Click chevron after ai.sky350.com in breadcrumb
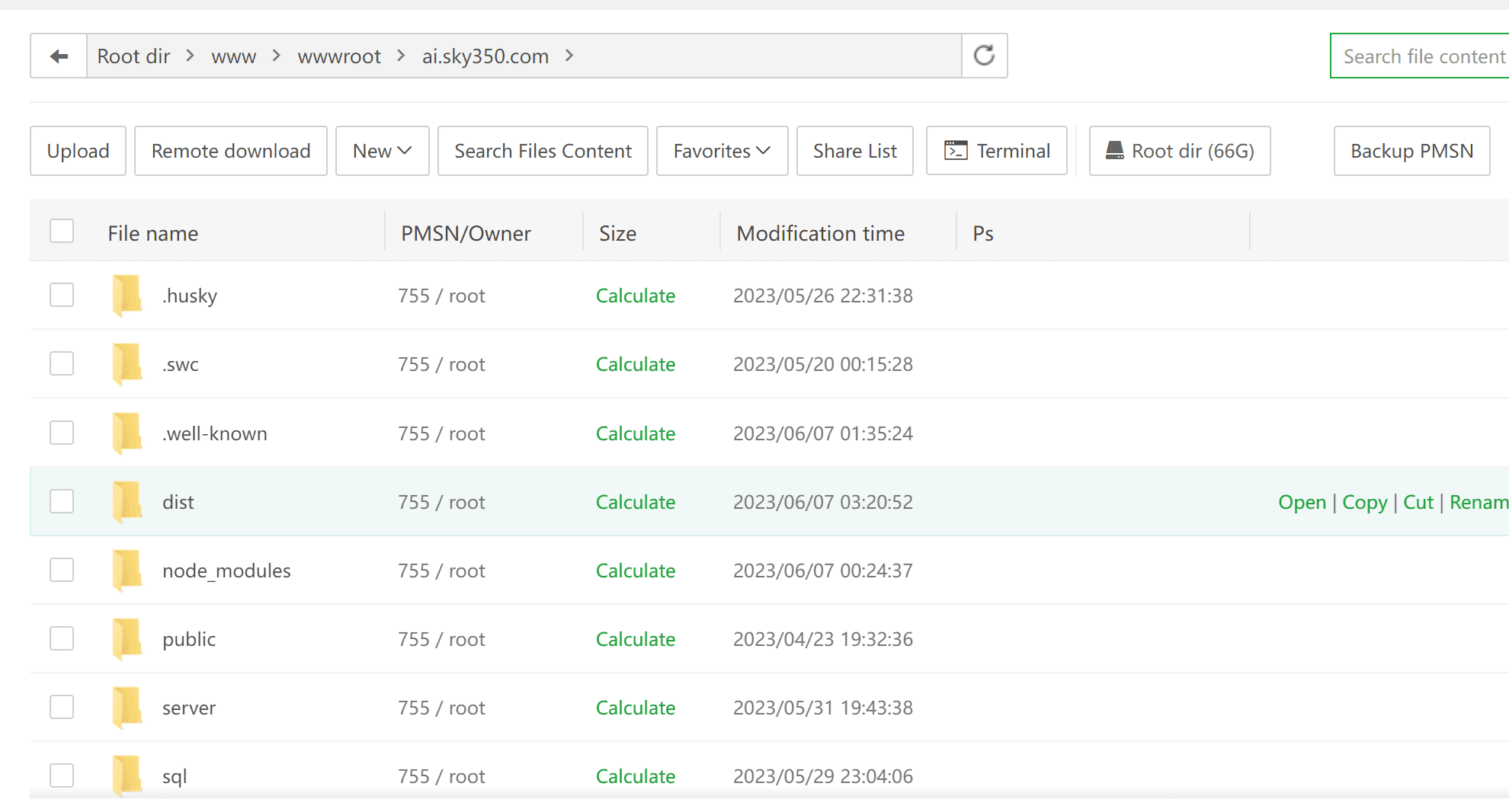 click(x=569, y=56)
